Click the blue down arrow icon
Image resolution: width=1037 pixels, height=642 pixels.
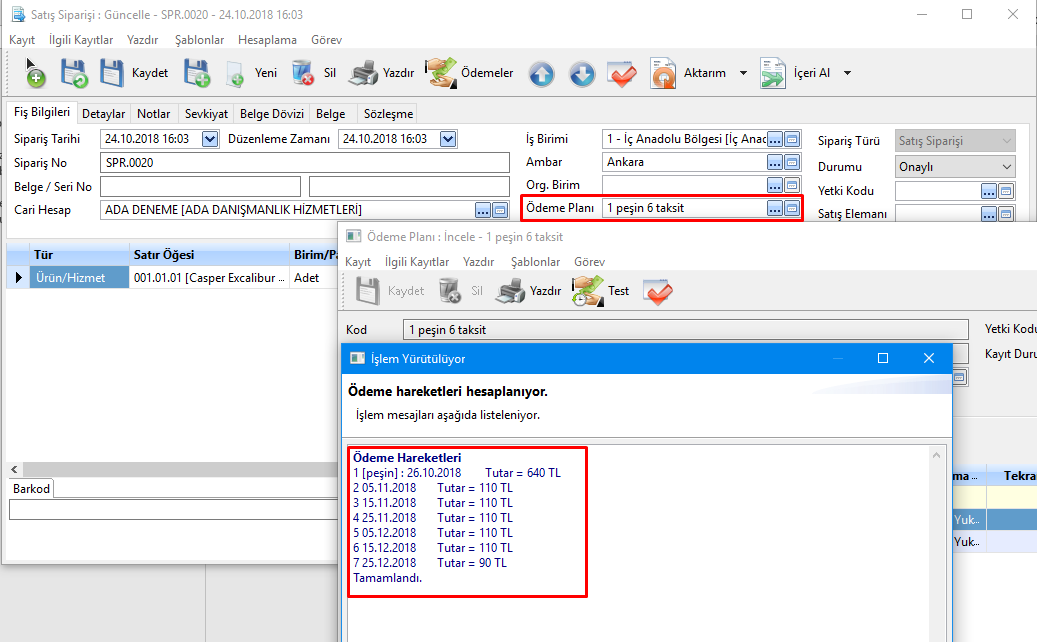point(582,74)
